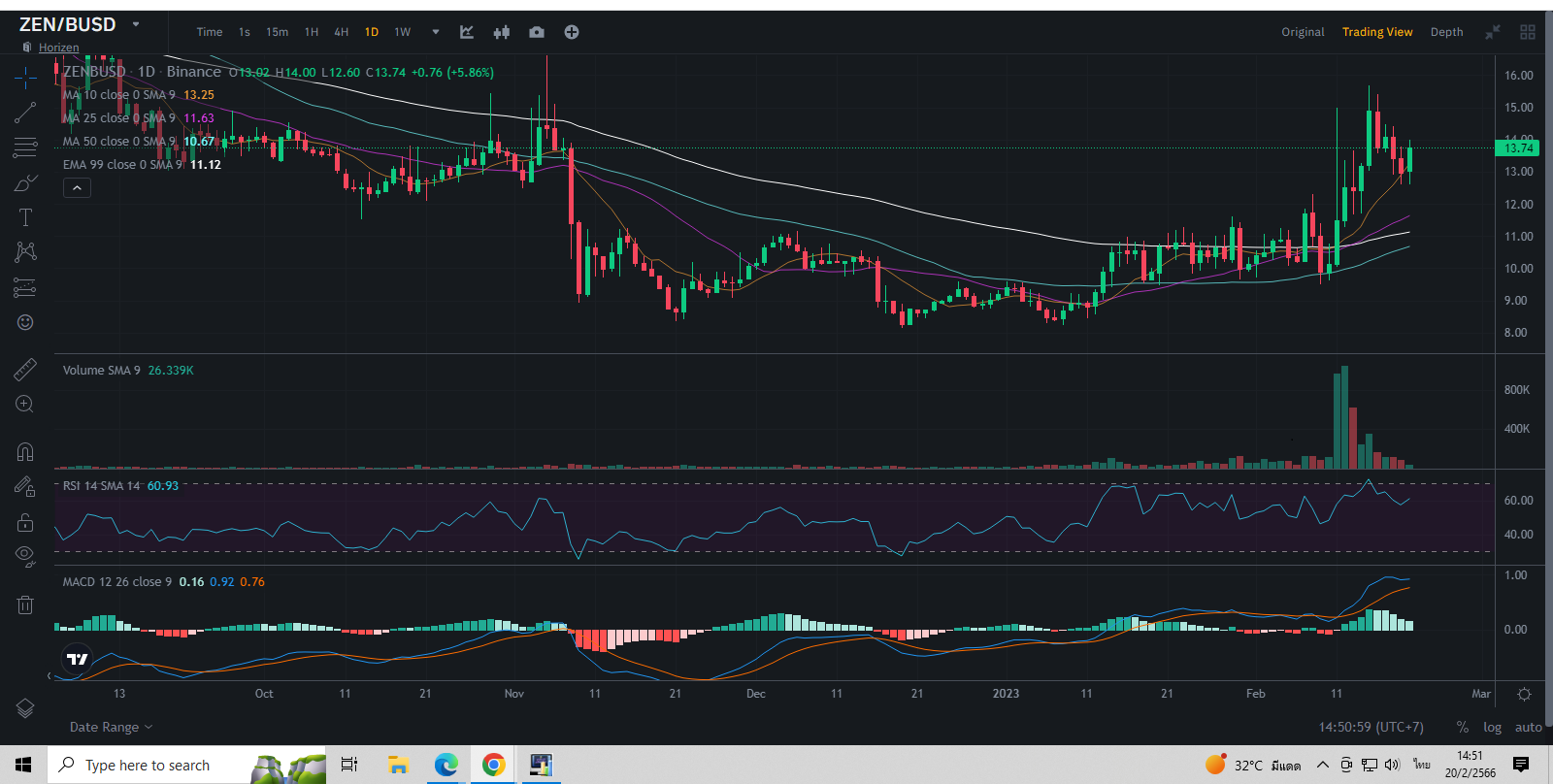1553x784 pixels.
Task: Select the ruler Measure tool
Action: (x=25, y=369)
